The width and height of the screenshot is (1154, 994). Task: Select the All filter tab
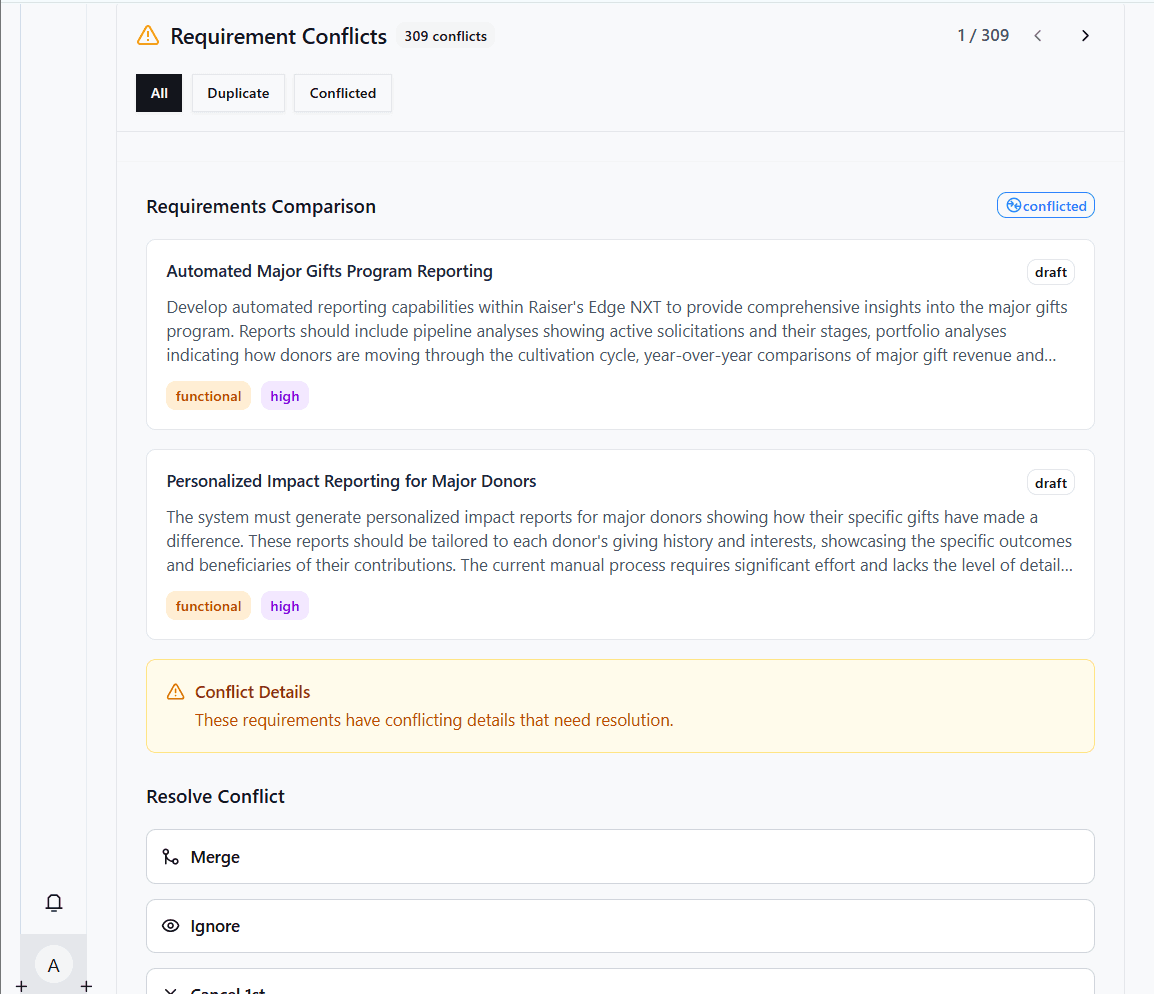(159, 93)
